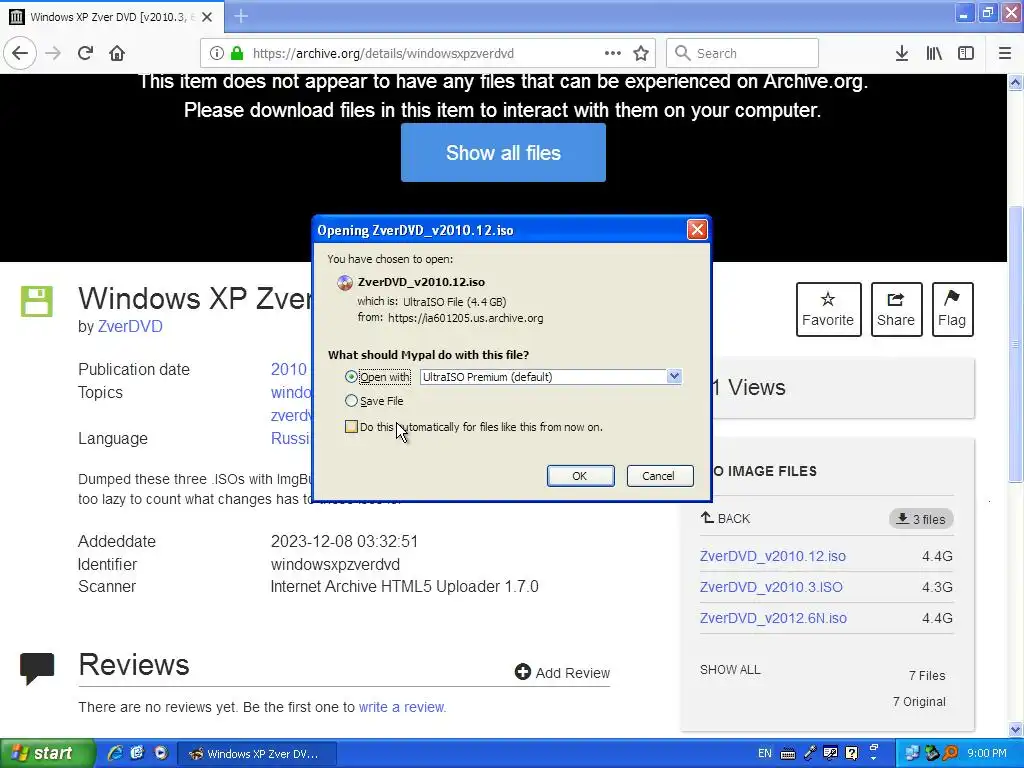Download all via 3 files button

click(x=921, y=519)
